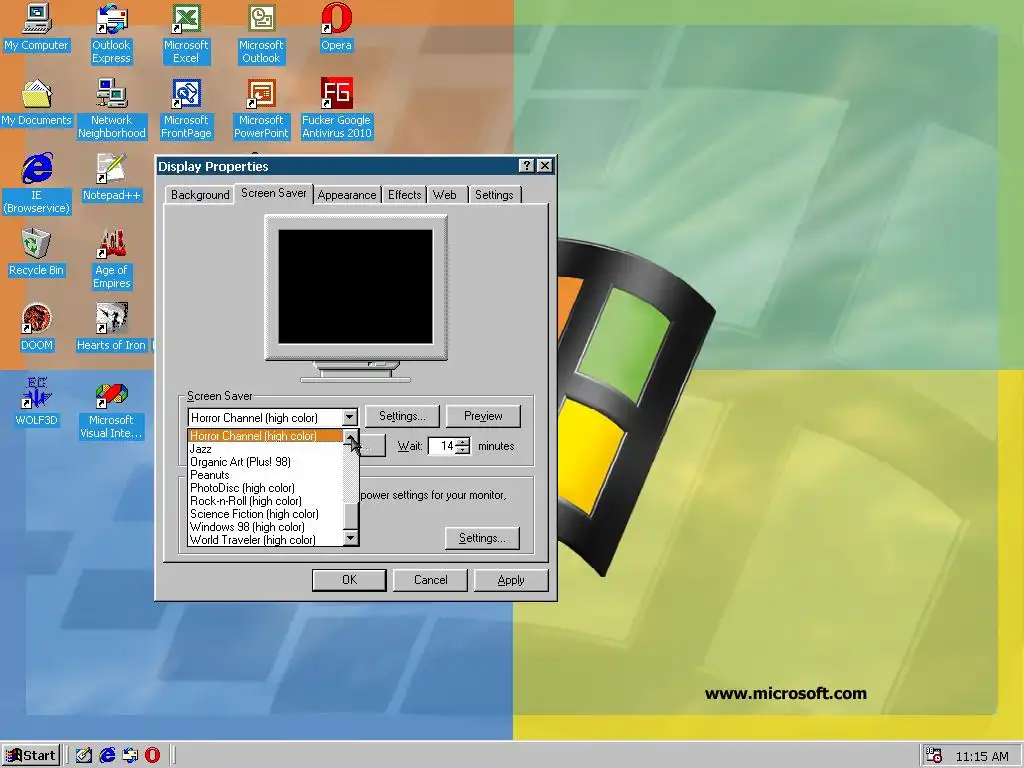
Task: Choose Organic Art (Plus! 98) screen saver
Action: pos(265,462)
